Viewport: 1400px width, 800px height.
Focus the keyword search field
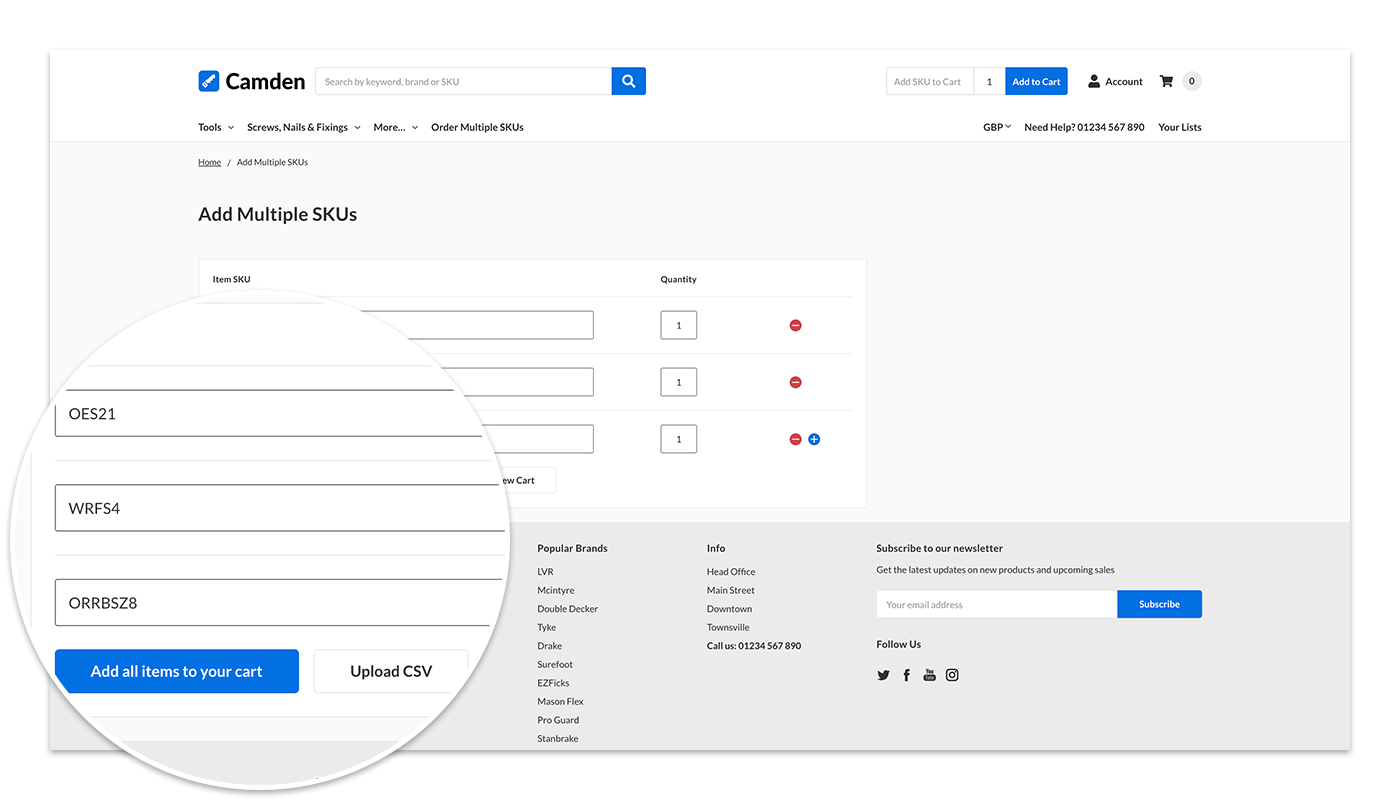point(463,81)
